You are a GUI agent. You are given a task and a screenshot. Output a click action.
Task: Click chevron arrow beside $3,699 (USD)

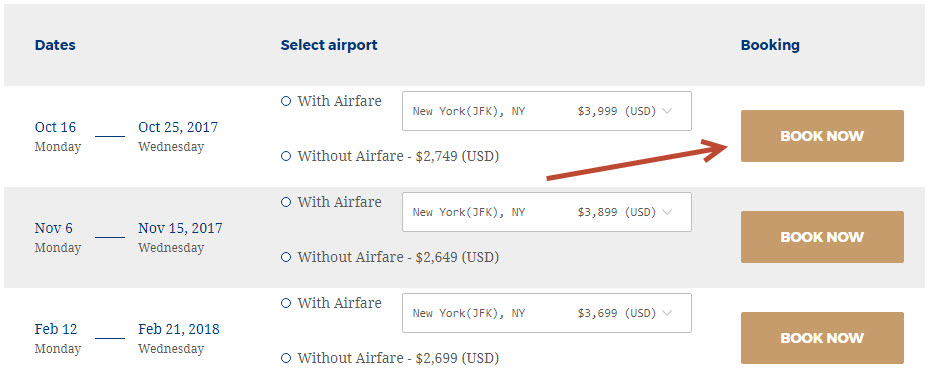667,313
